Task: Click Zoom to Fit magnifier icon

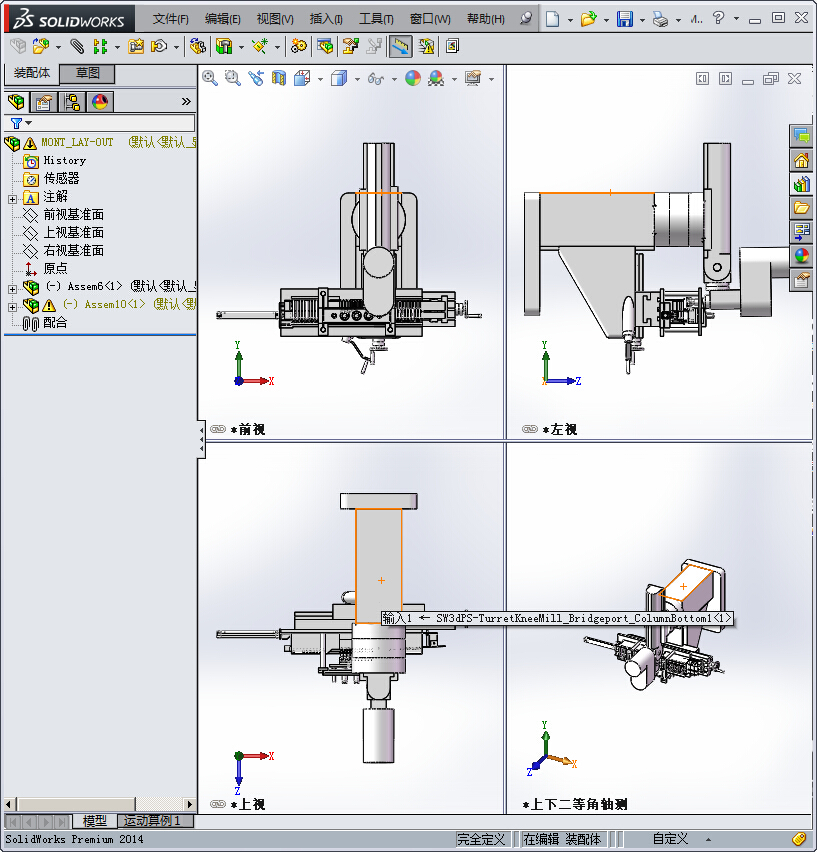Action: (x=210, y=78)
